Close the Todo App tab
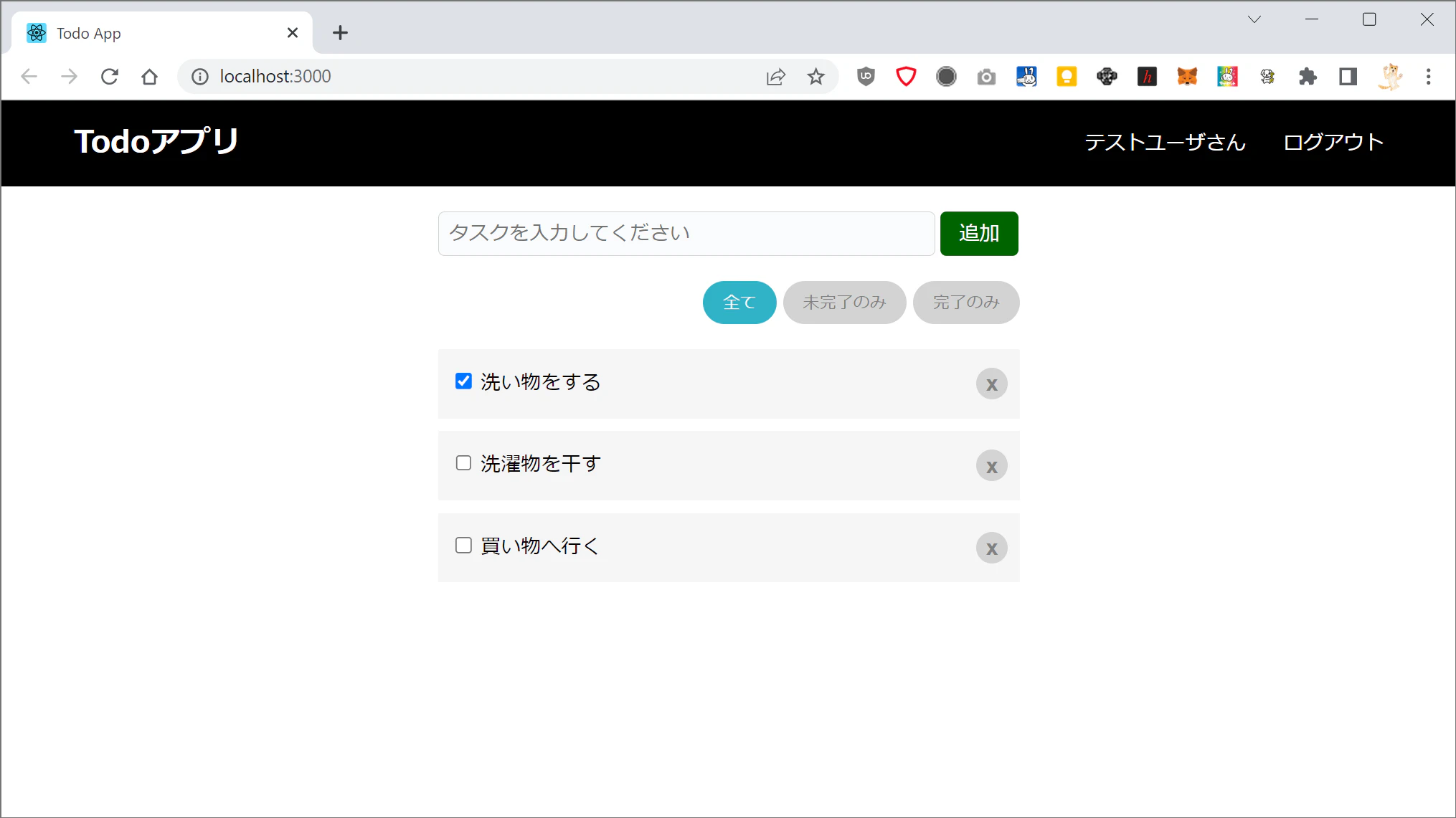This screenshot has height=818, width=1456. 292,33
